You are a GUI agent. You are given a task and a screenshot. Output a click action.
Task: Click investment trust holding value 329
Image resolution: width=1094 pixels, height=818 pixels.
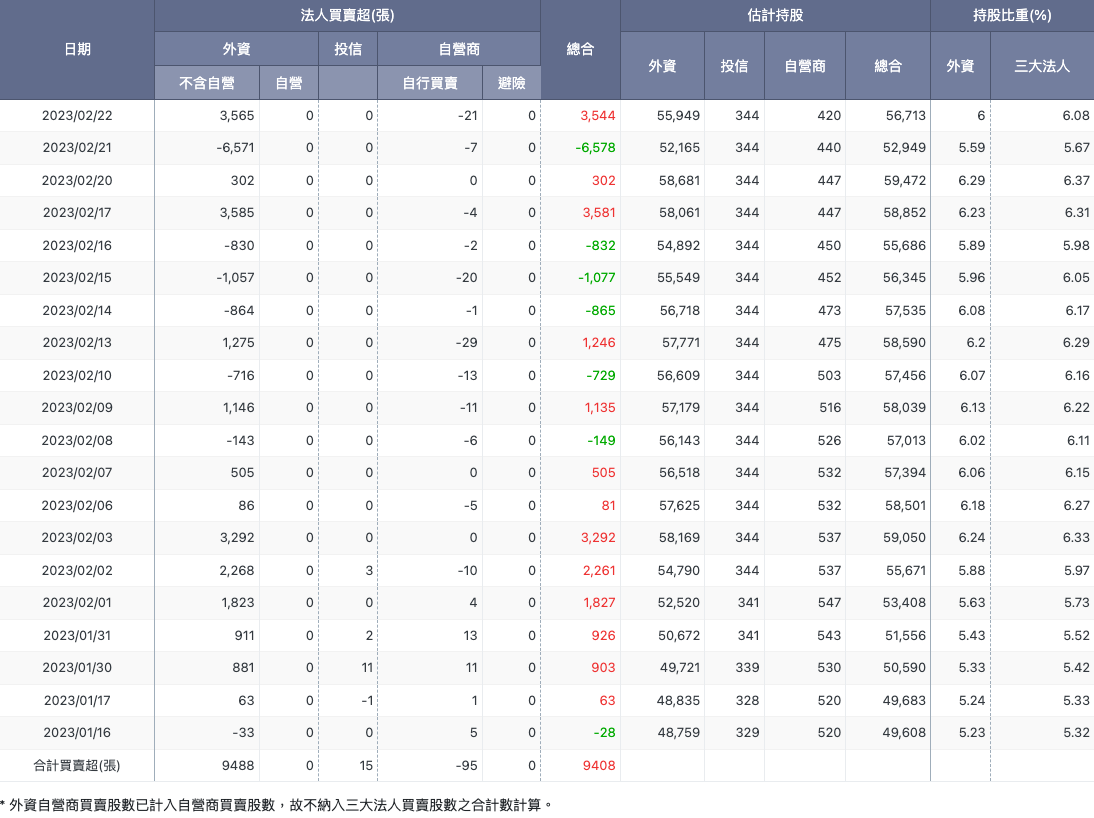pos(747,732)
